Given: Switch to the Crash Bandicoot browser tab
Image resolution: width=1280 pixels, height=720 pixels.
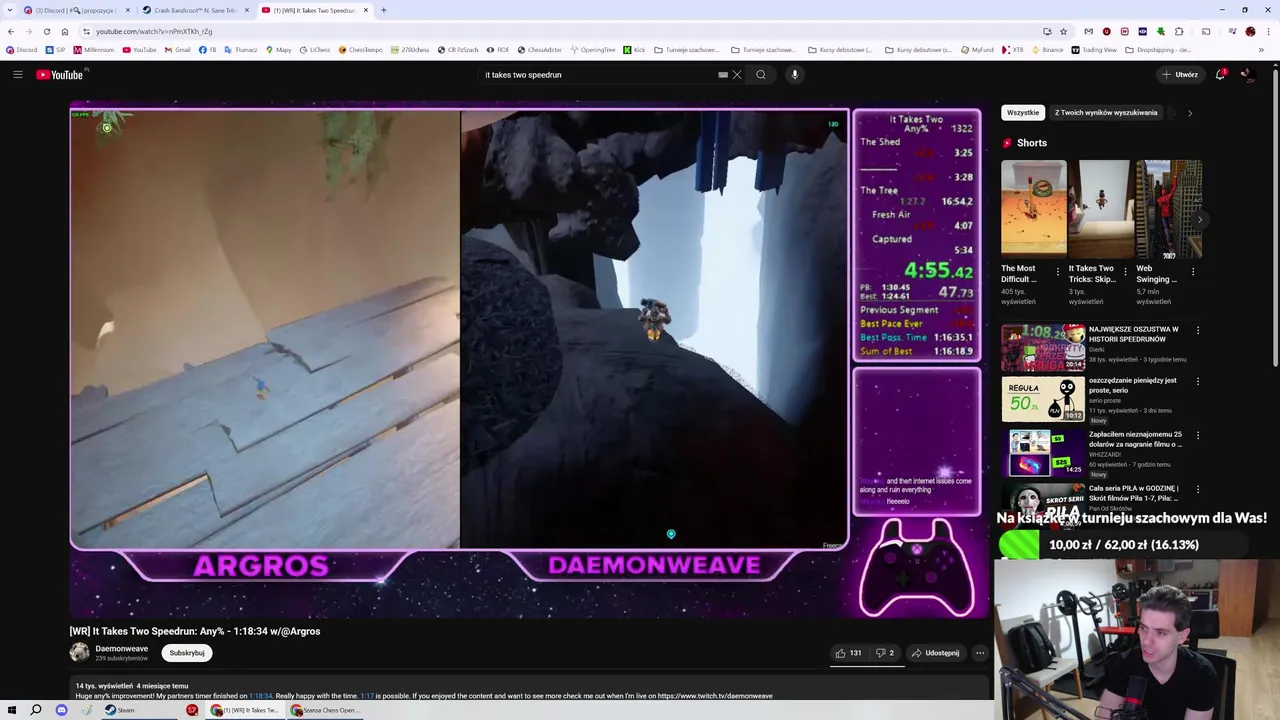Looking at the screenshot, I should pyautogui.click(x=195, y=10).
